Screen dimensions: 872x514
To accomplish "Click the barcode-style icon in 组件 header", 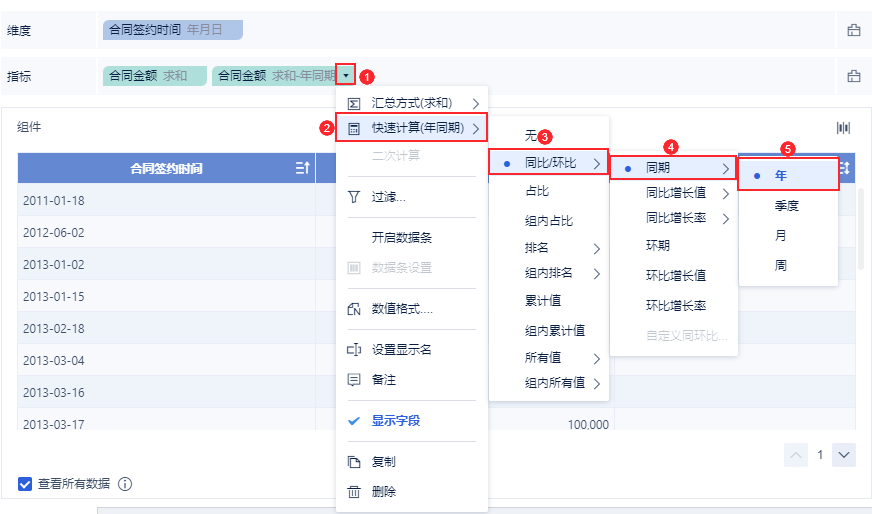I will (x=843, y=128).
